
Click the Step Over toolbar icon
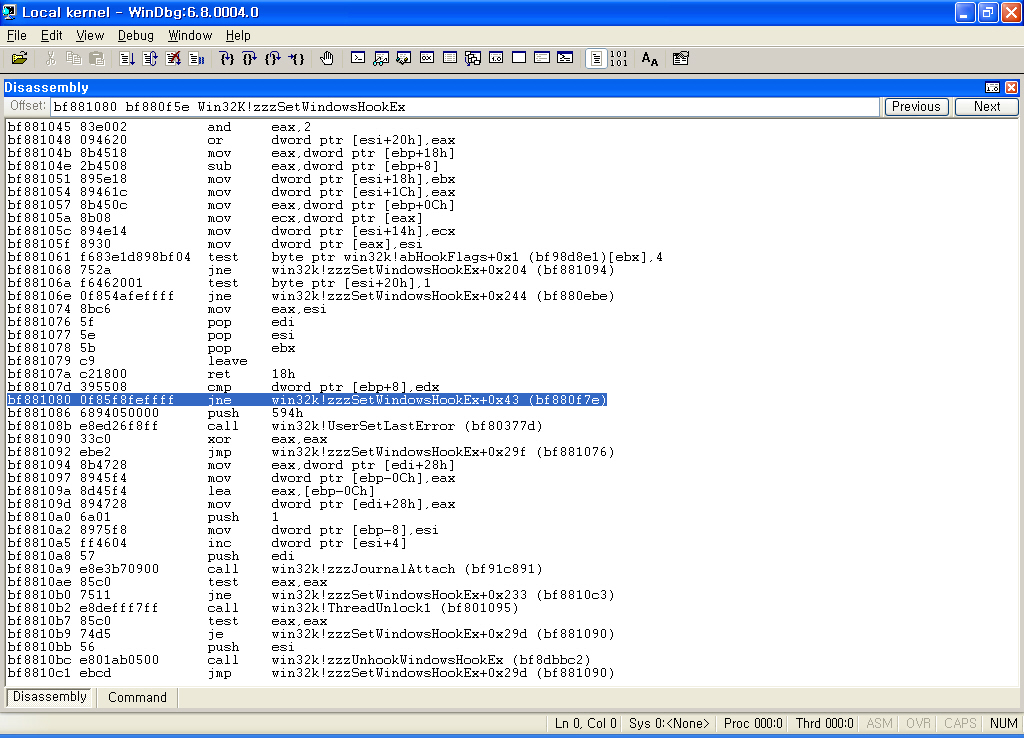coord(249,59)
